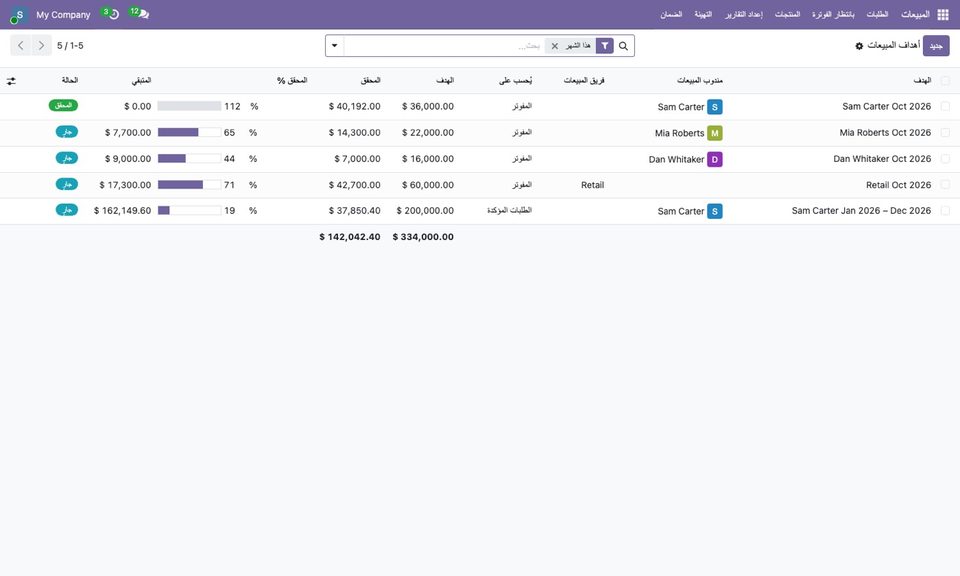Open the gear actions menu beside أهداف المبيعات
This screenshot has height=576, width=960.
pos(859,46)
